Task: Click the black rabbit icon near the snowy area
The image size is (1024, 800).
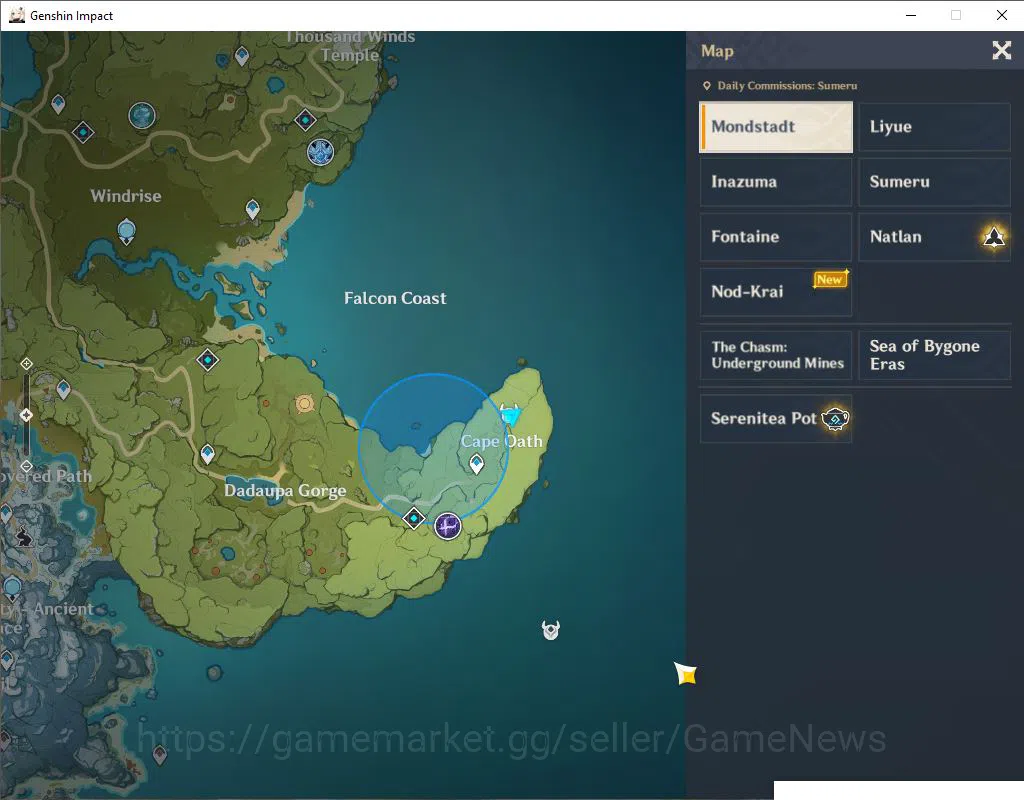Action: pos(25,537)
